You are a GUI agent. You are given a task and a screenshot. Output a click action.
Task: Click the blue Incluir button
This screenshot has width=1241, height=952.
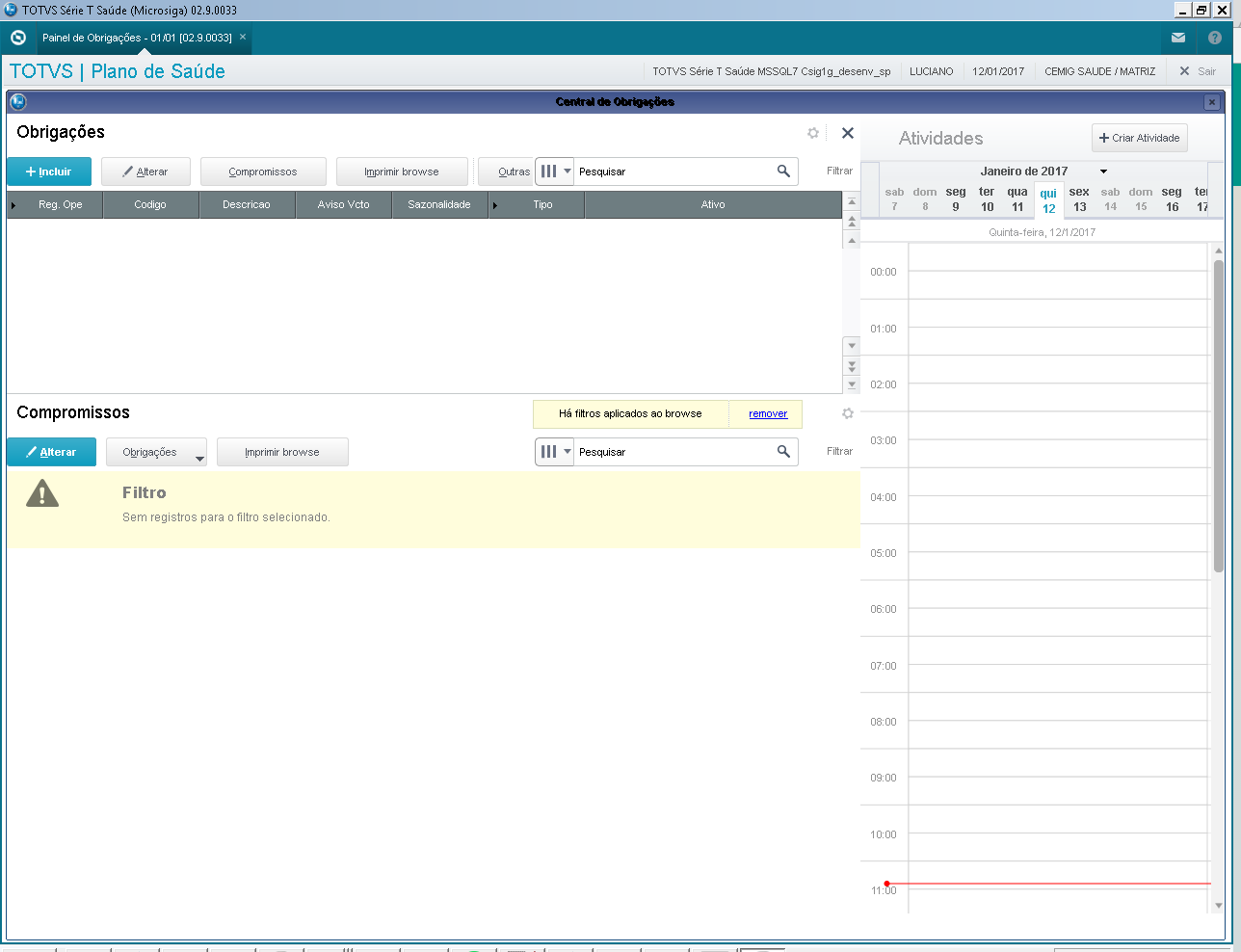(x=49, y=172)
